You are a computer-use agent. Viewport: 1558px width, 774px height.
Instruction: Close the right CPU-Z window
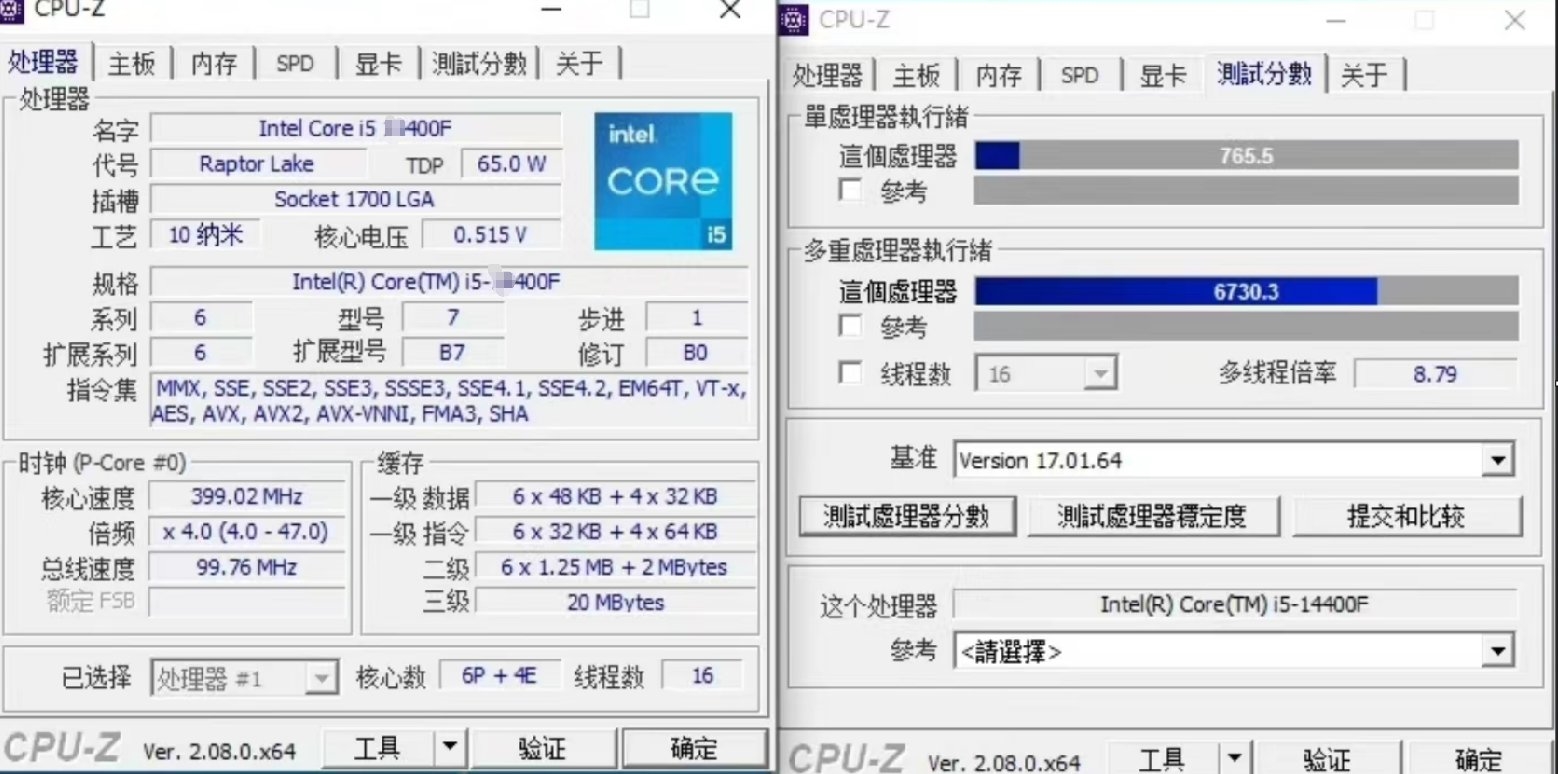coord(1515,19)
